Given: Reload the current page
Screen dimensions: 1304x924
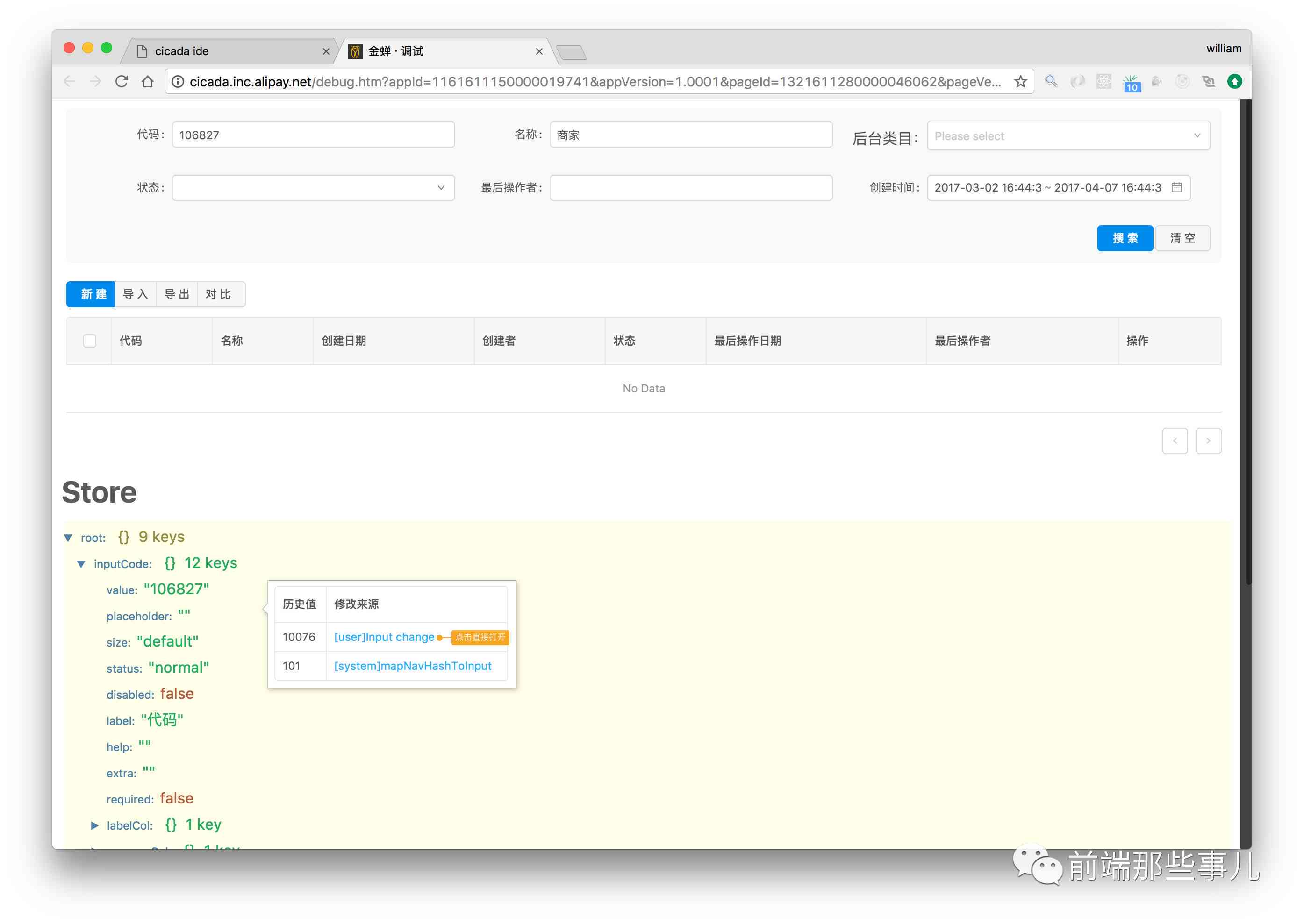Looking at the screenshot, I should pyautogui.click(x=121, y=81).
